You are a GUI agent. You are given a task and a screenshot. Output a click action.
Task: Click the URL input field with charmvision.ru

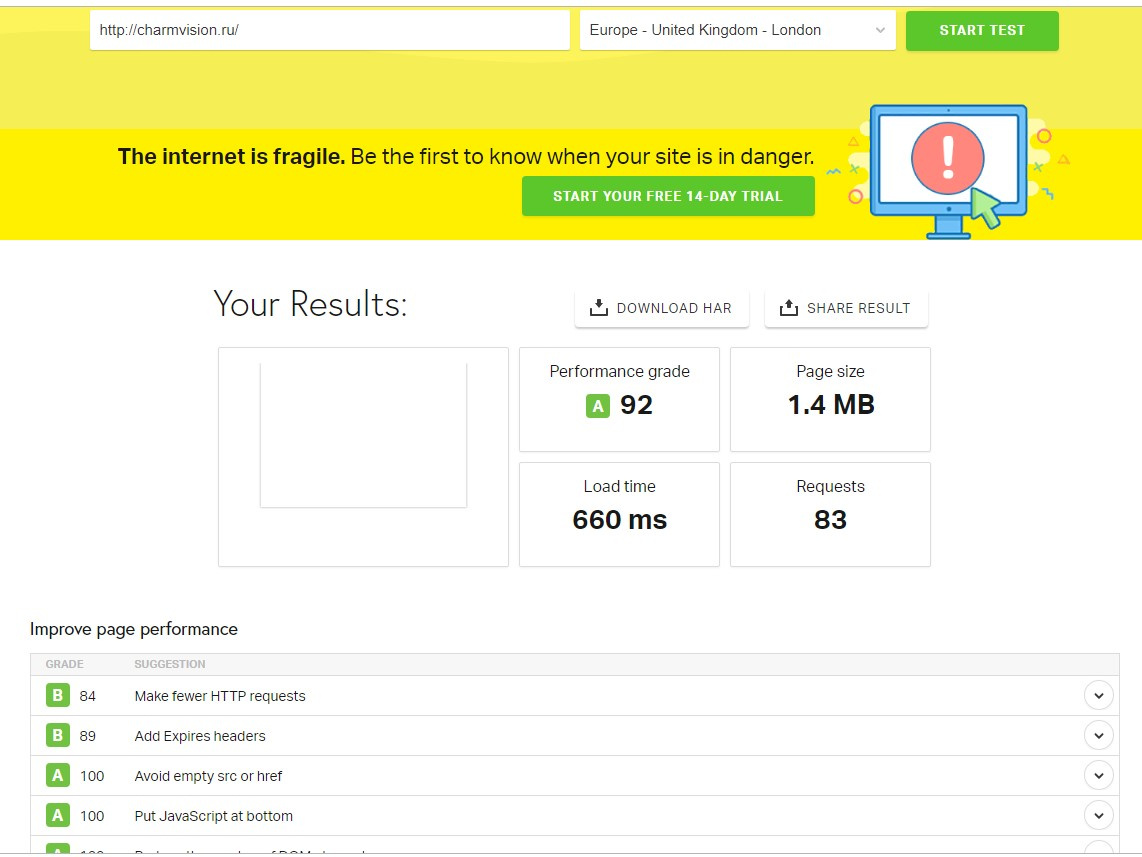pyautogui.click(x=329, y=30)
